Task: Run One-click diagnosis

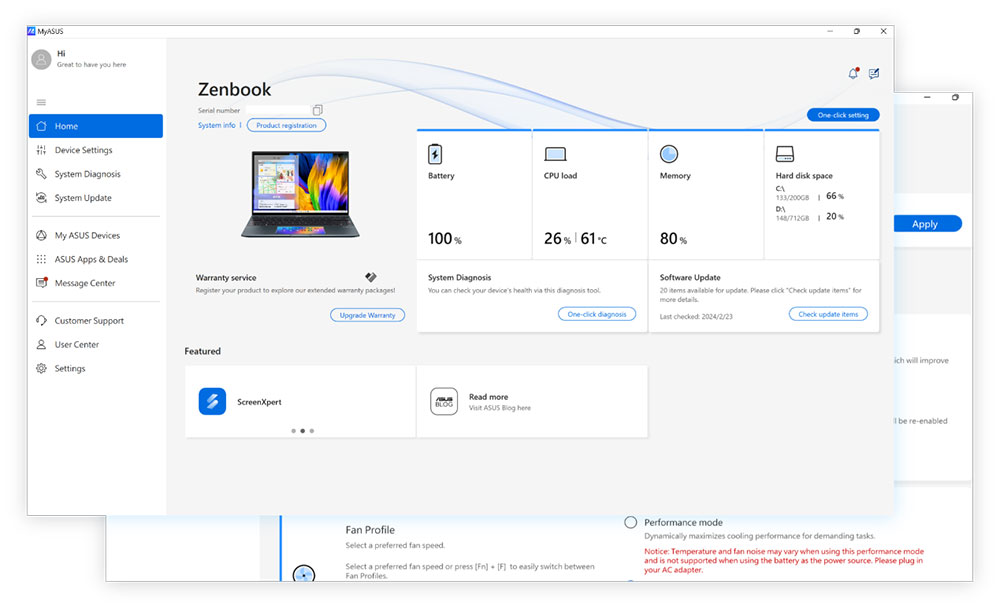Action: coord(597,314)
